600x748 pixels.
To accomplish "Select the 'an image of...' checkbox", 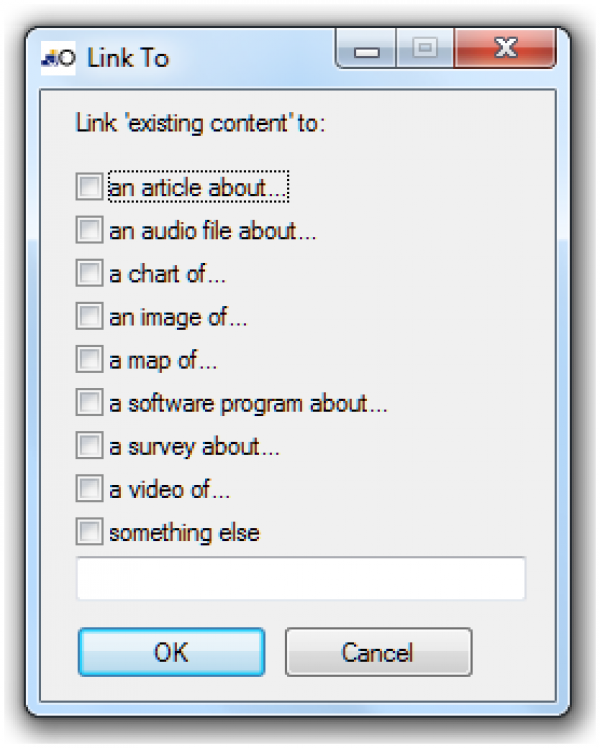I will (89, 316).
